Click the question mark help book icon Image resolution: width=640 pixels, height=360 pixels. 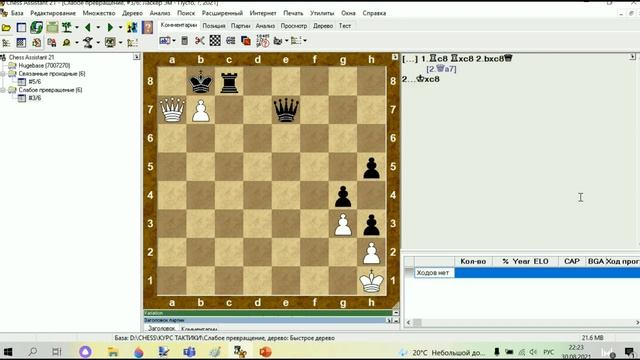tap(147, 27)
